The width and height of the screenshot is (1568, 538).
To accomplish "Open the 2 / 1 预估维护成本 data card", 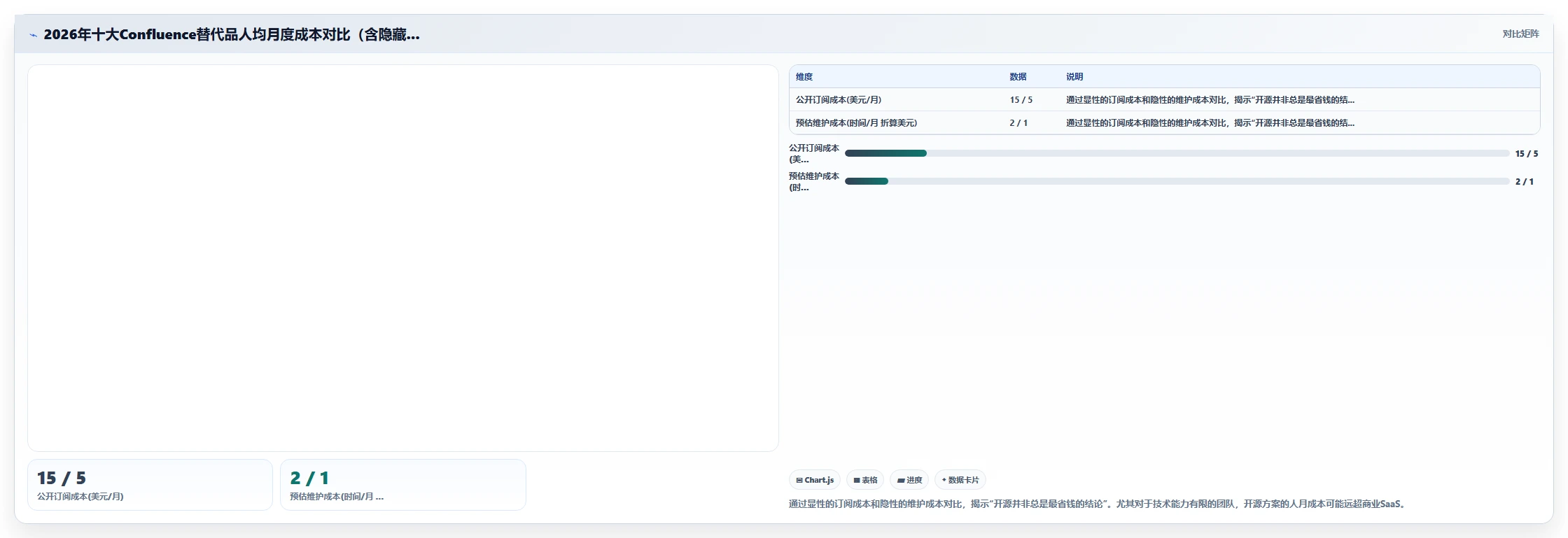I will point(403,485).
